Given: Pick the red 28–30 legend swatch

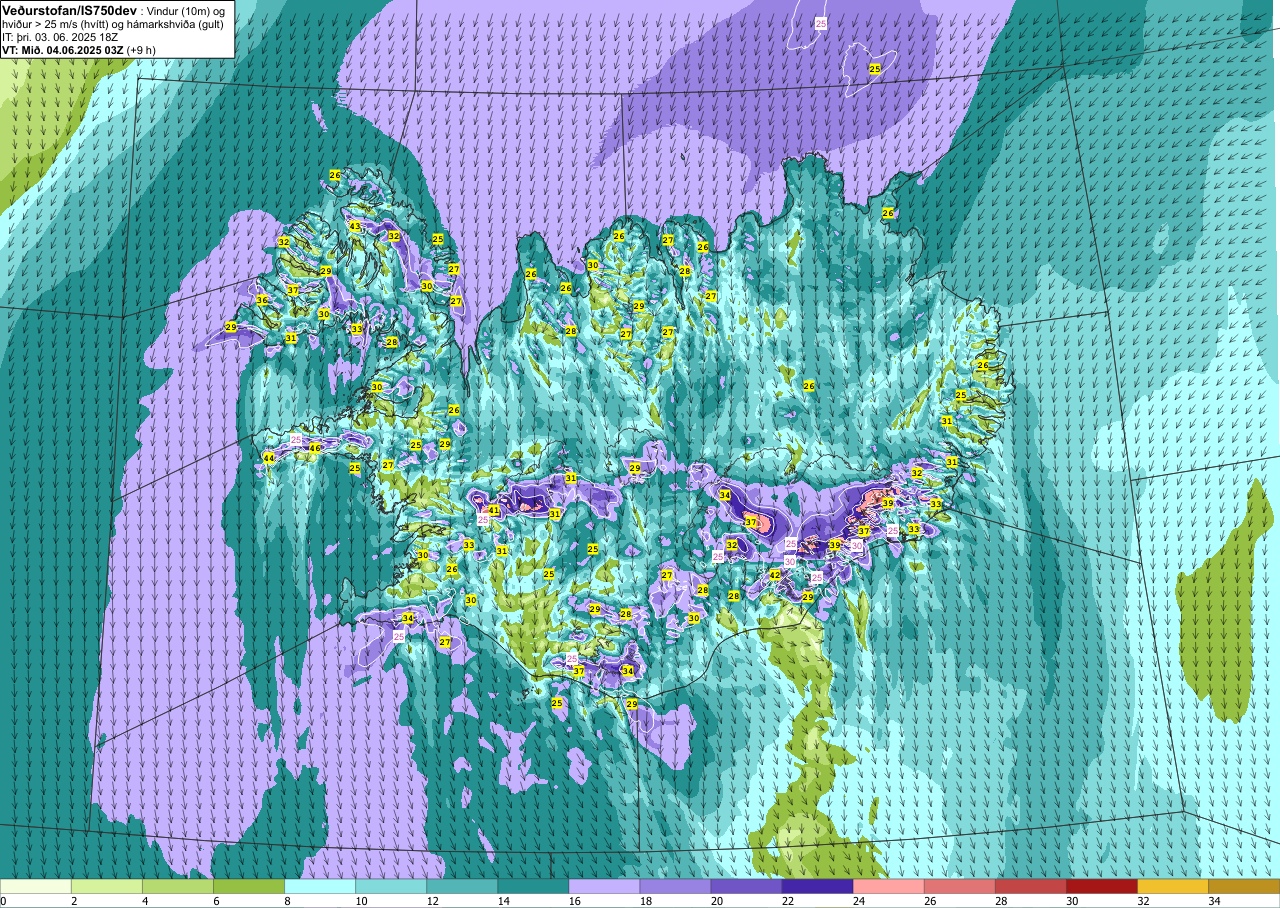Looking at the screenshot, I should [x=1030, y=886].
